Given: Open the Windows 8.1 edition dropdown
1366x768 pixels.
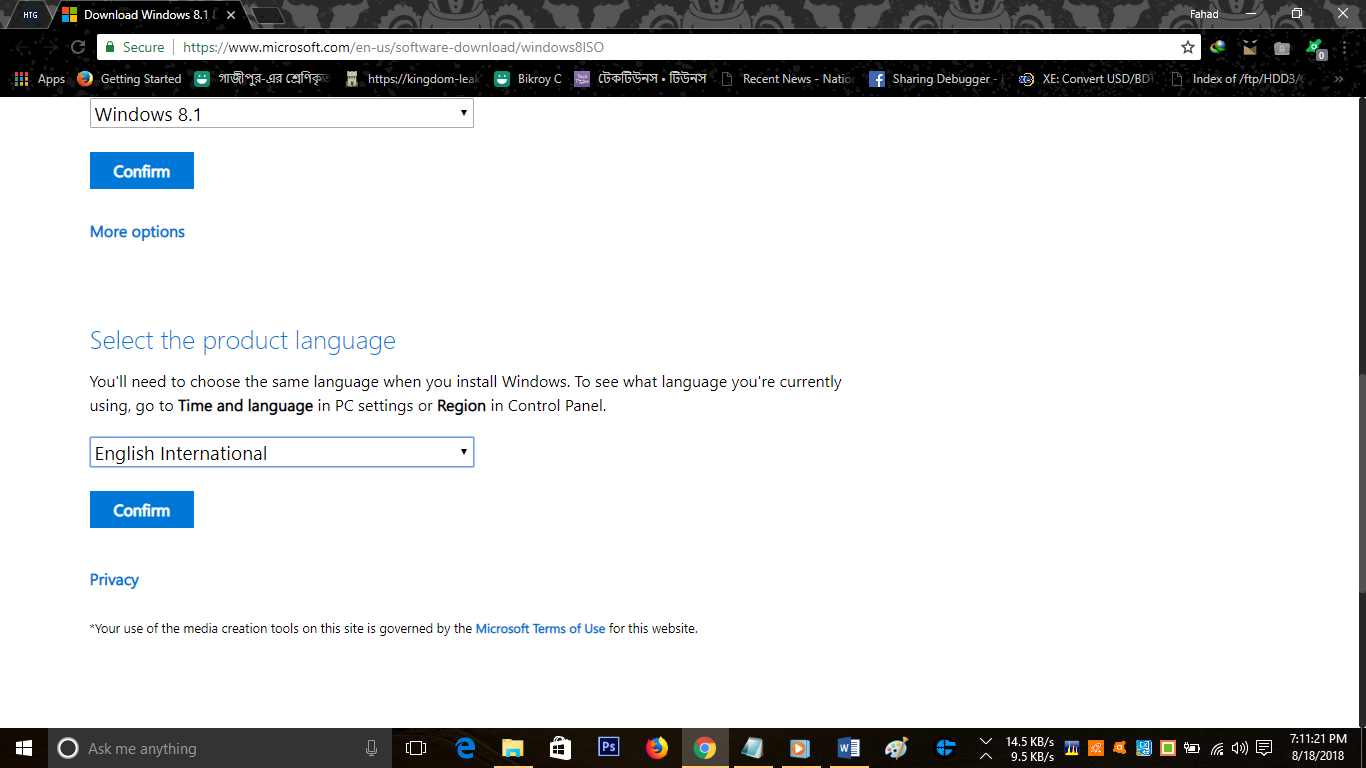Looking at the screenshot, I should click(x=282, y=114).
